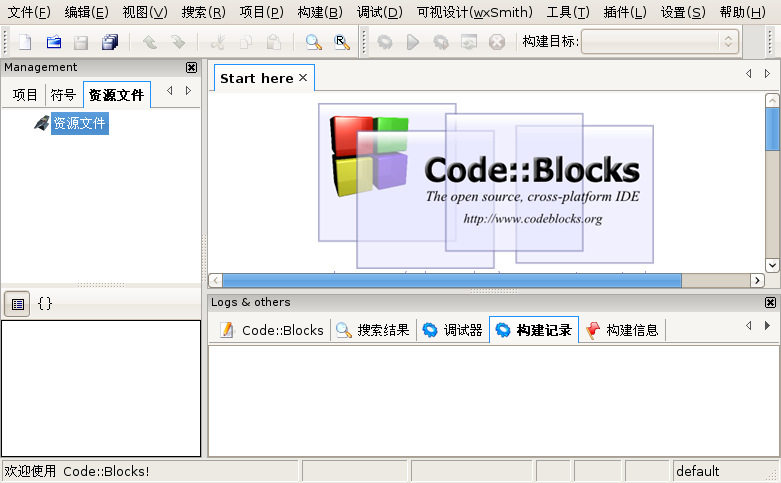The height and width of the screenshot is (483, 781).
Task: Click editor tab previous arrow
Action: click(749, 74)
